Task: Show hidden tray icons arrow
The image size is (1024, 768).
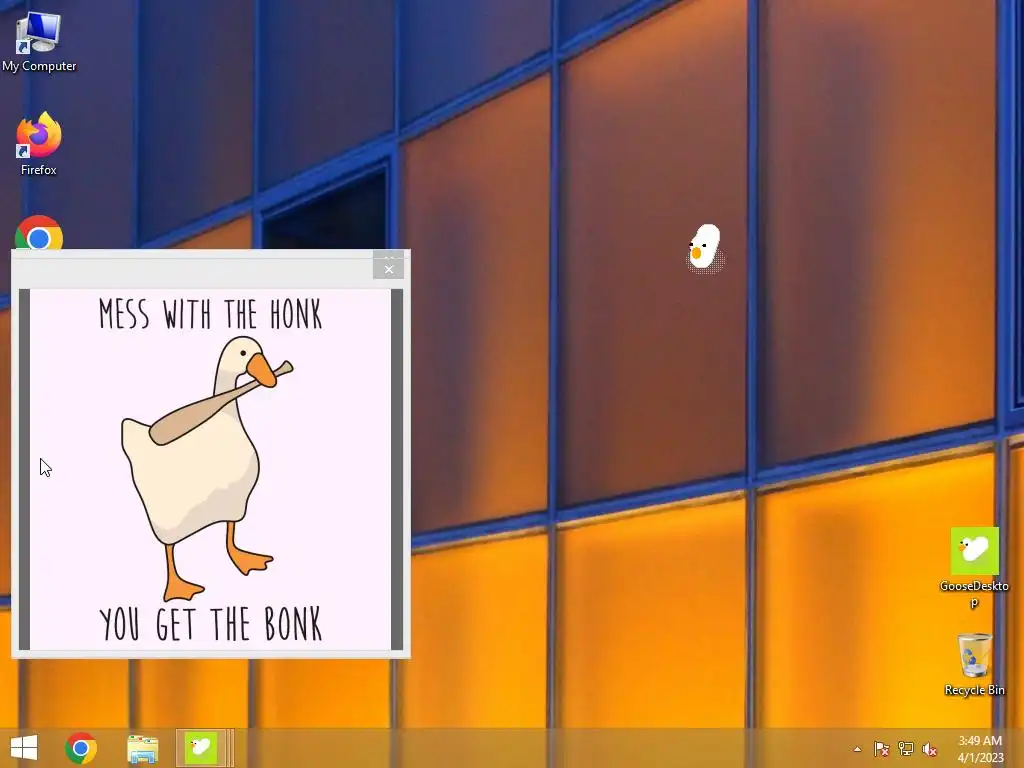Action: 857,749
